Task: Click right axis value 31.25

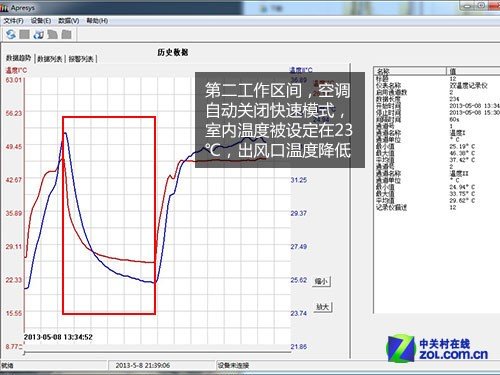Action: (x=299, y=180)
